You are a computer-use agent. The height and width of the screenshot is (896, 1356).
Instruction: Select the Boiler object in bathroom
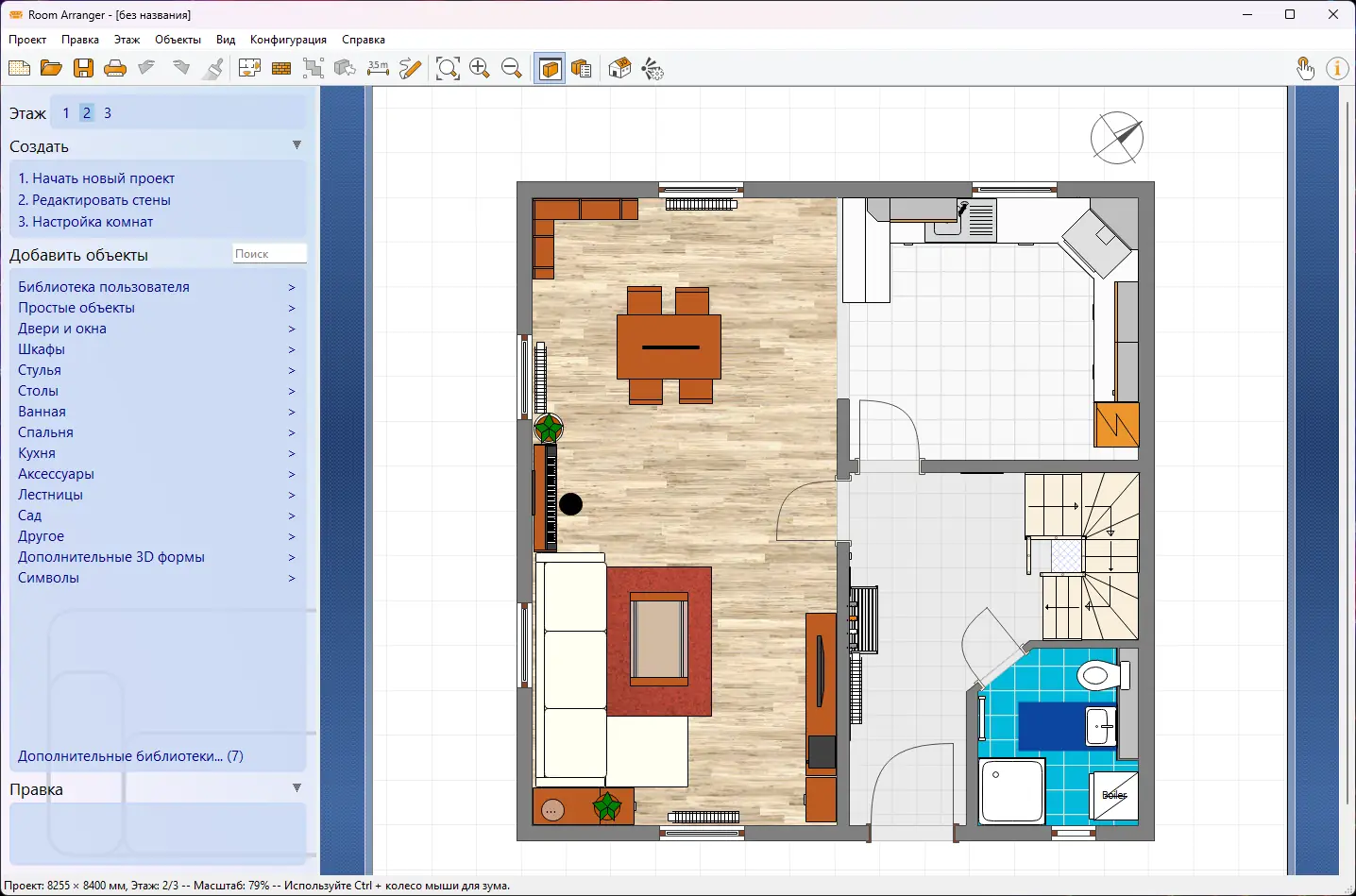click(x=1114, y=796)
